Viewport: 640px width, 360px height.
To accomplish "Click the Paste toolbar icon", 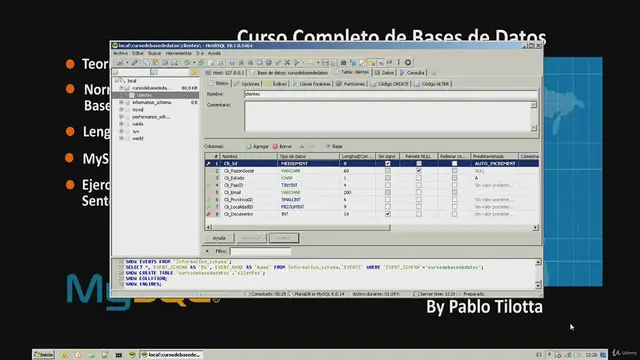I will click(x=155, y=62).
